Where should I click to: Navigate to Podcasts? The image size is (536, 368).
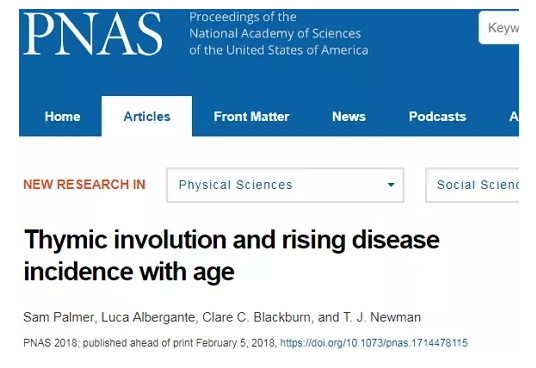(437, 117)
